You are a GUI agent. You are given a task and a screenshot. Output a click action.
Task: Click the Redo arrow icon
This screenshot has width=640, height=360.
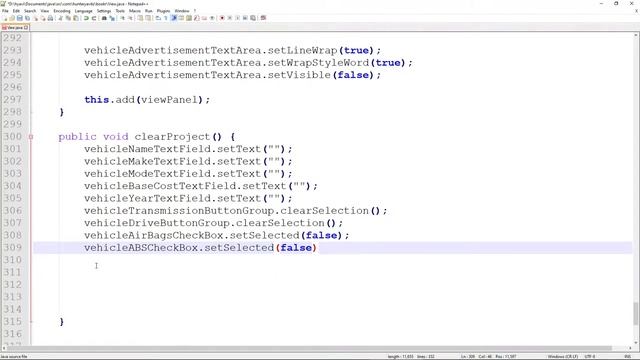pyautogui.click(x=93, y=18)
